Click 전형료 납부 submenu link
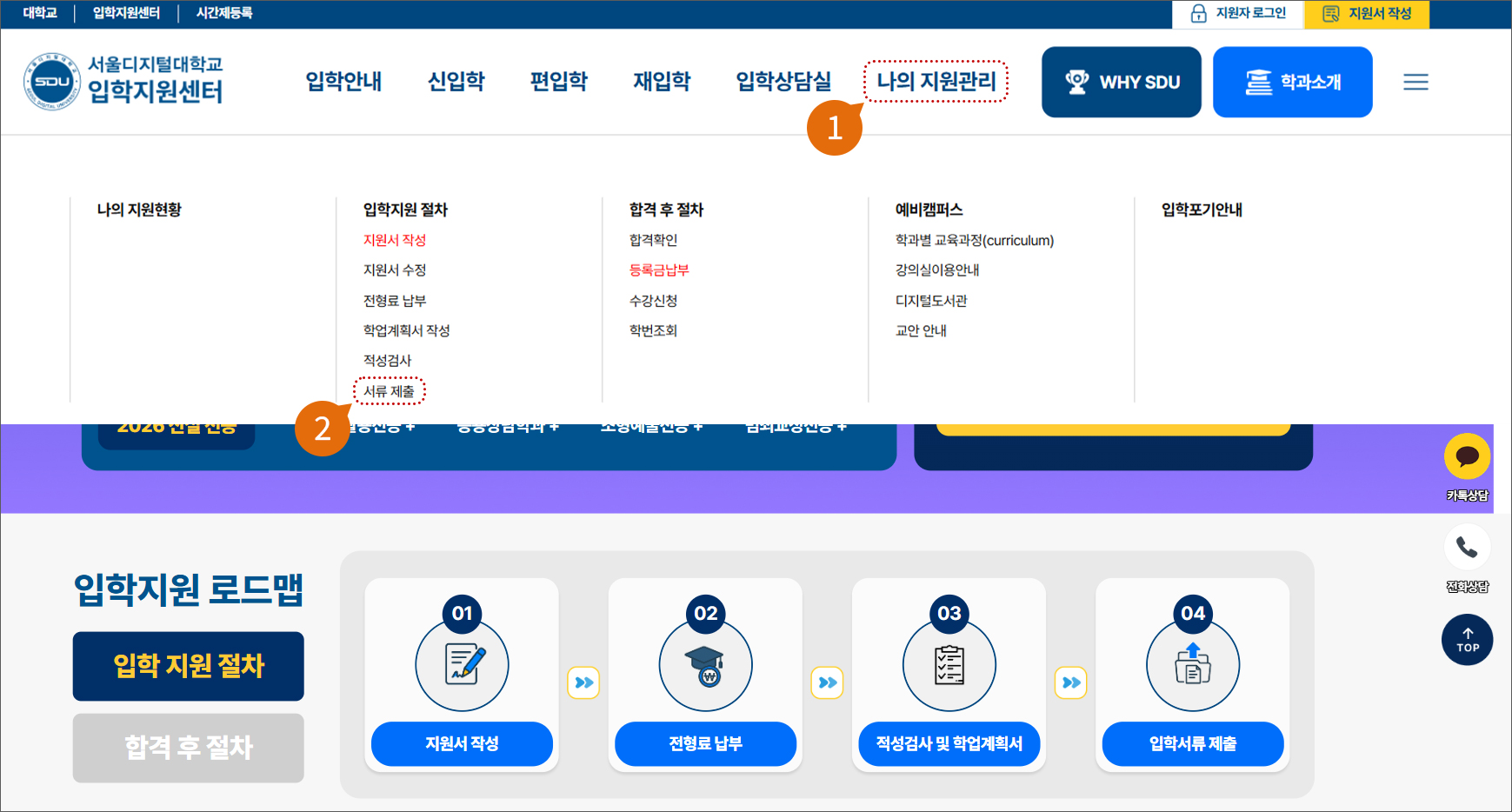The image size is (1512, 812). tap(395, 301)
